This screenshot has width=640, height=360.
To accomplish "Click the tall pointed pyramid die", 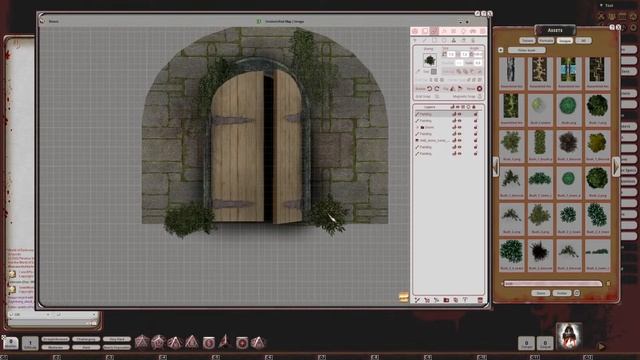I will [x=224, y=341].
